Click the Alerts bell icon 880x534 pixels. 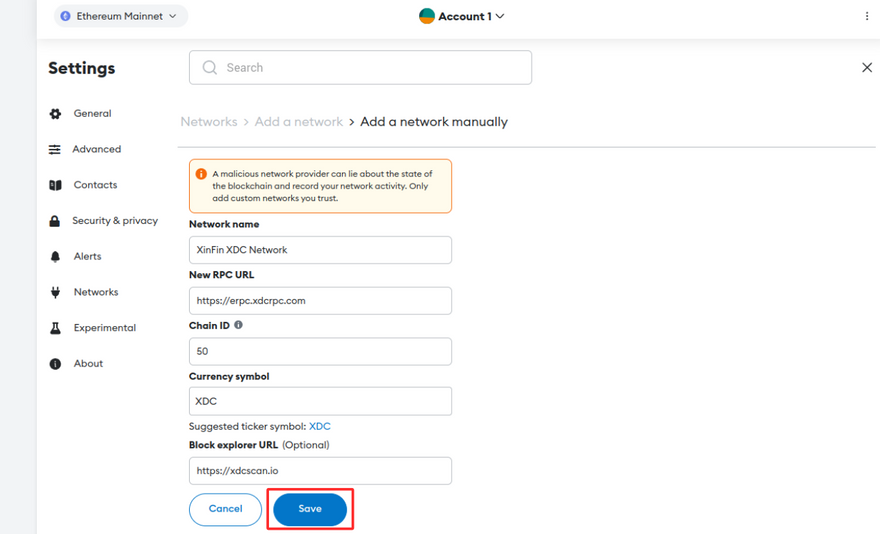tap(55, 257)
